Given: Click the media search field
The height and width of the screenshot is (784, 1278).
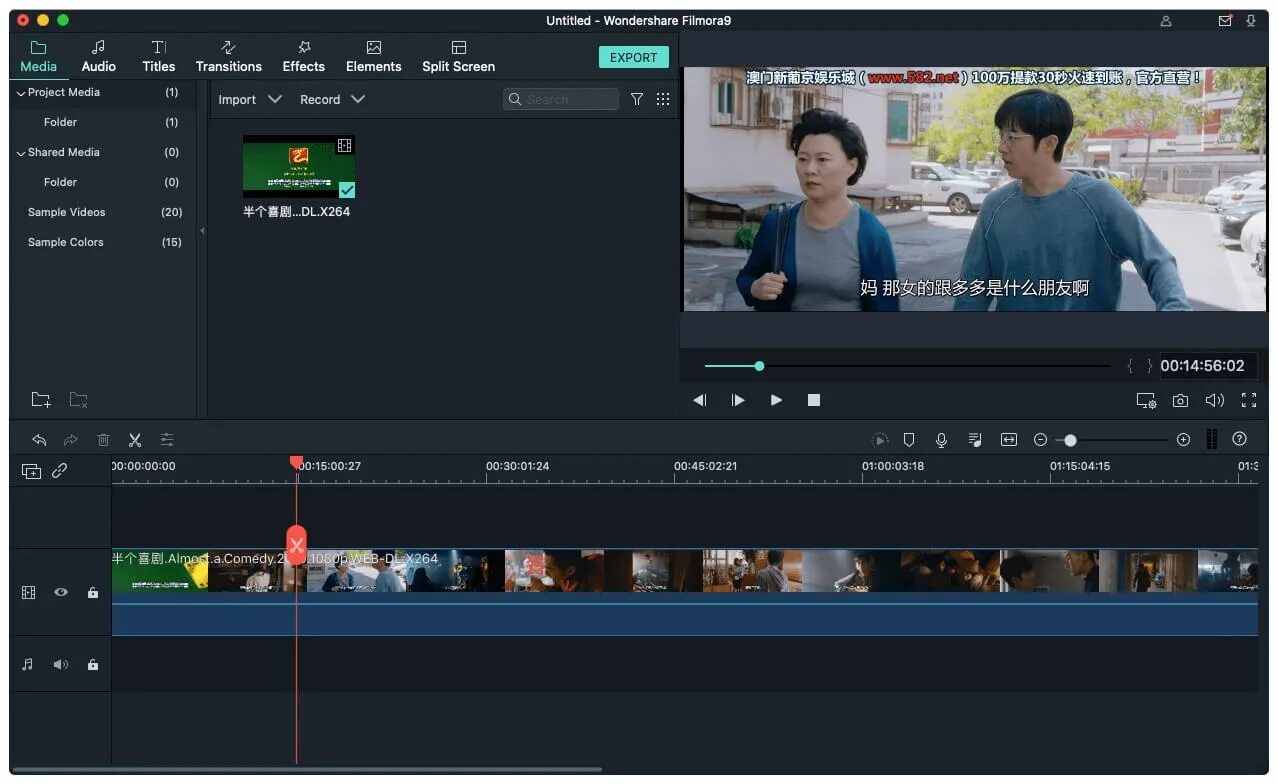Looking at the screenshot, I should [x=561, y=99].
